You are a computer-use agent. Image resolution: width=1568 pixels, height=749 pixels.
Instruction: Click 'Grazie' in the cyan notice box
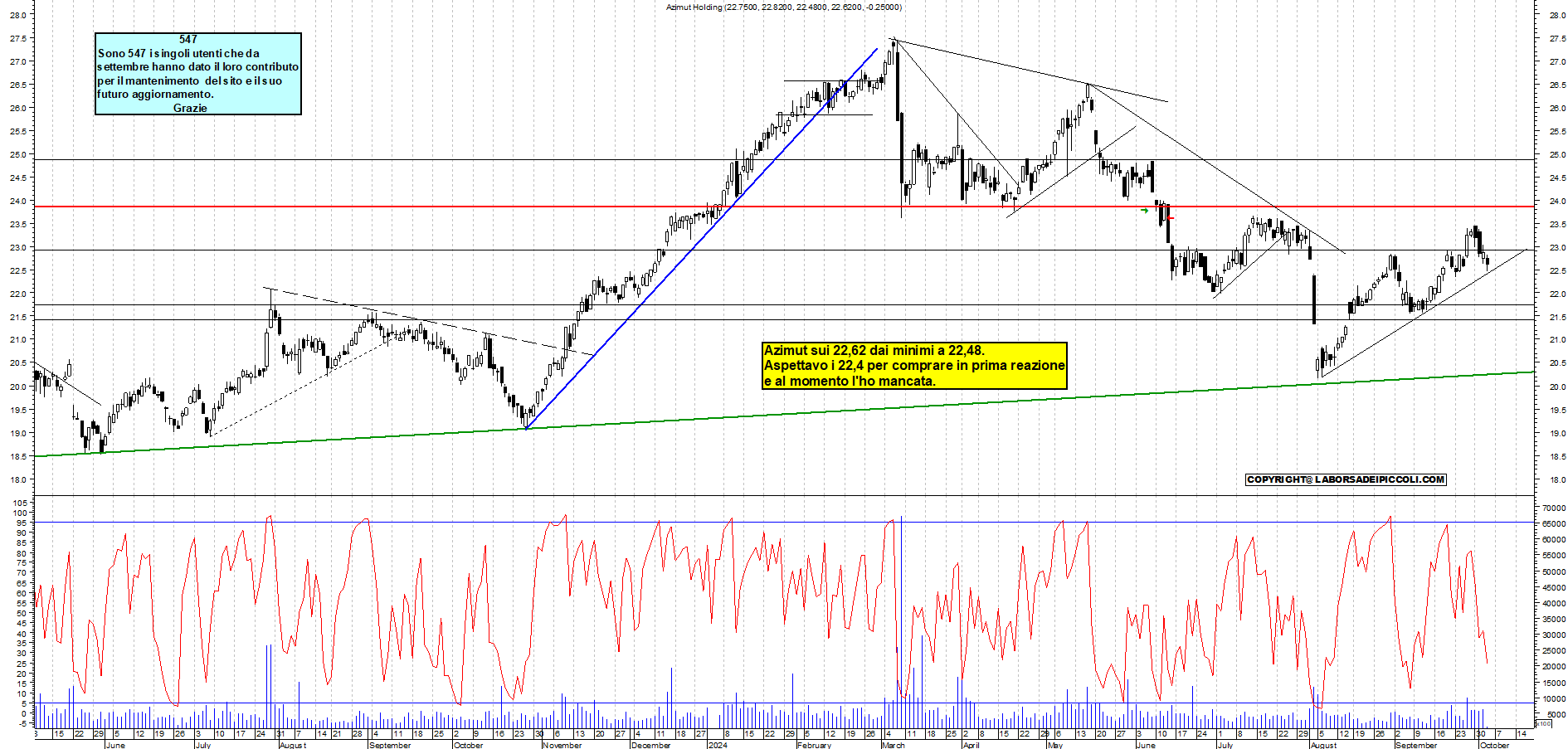pyautogui.click(x=190, y=108)
